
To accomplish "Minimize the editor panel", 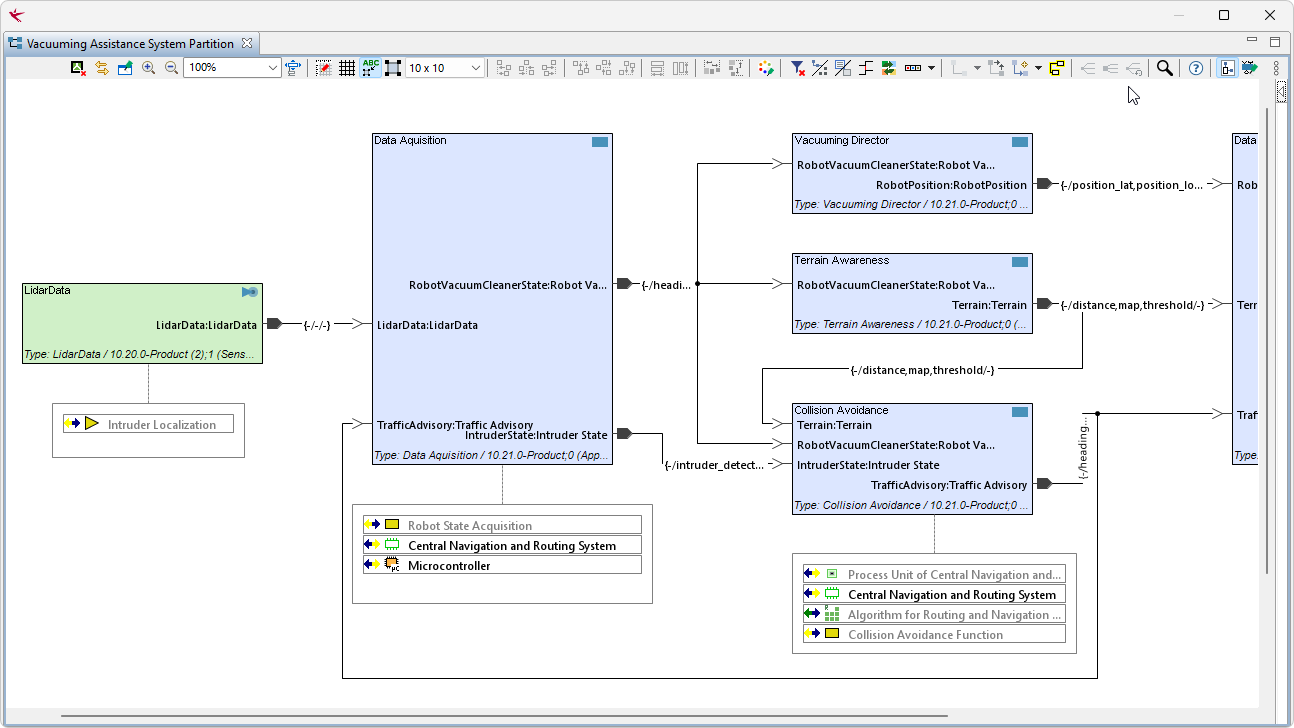I will coord(1252,40).
